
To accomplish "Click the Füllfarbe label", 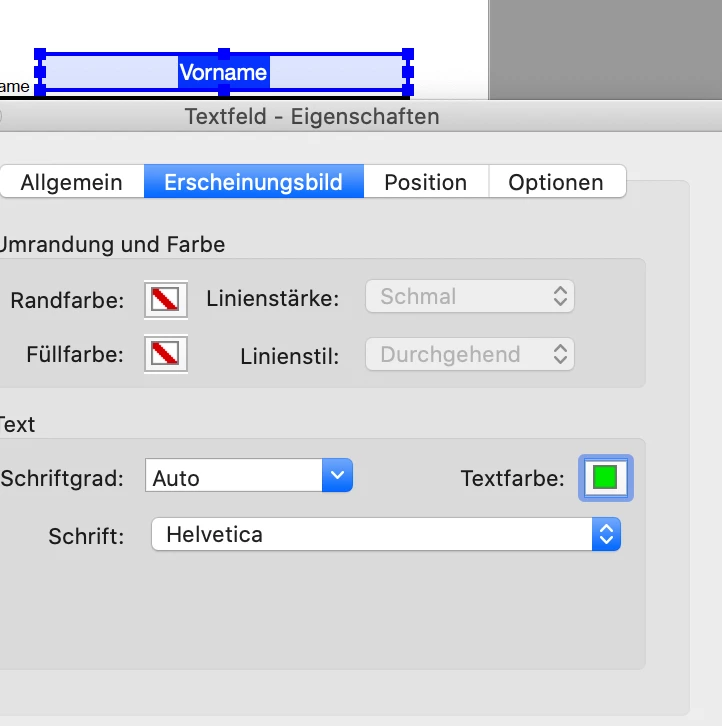I will [75, 354].
